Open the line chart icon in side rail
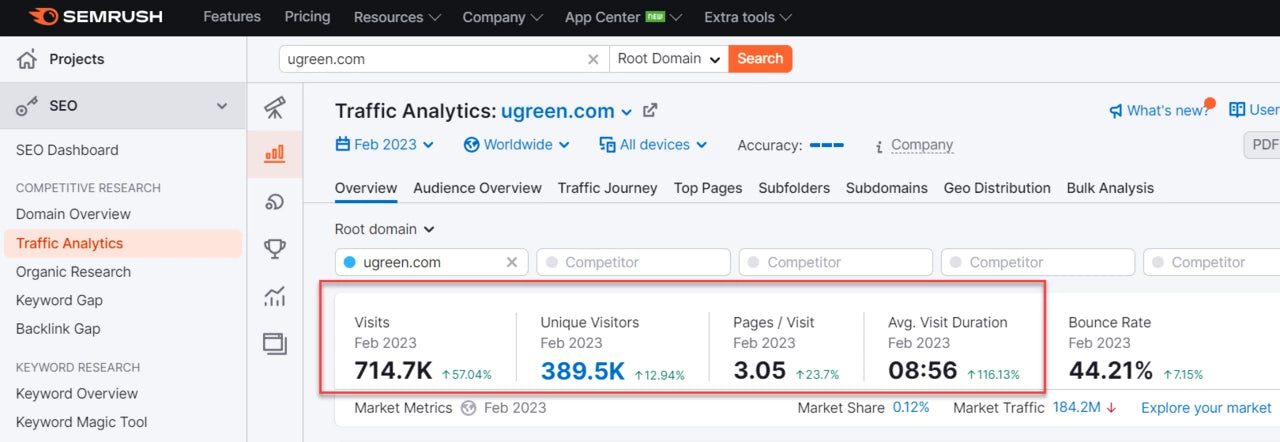1280x442 pixels. click(275, 296)
